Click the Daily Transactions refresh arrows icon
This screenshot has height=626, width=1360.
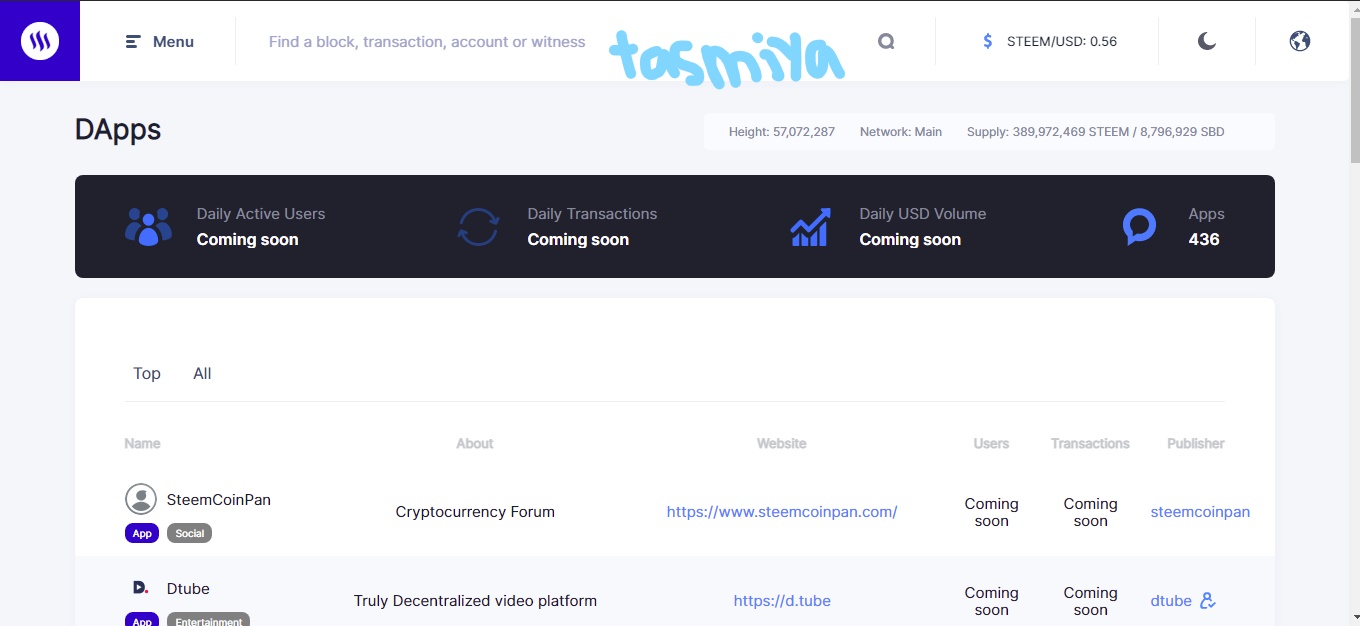click(x=478, y=227)
